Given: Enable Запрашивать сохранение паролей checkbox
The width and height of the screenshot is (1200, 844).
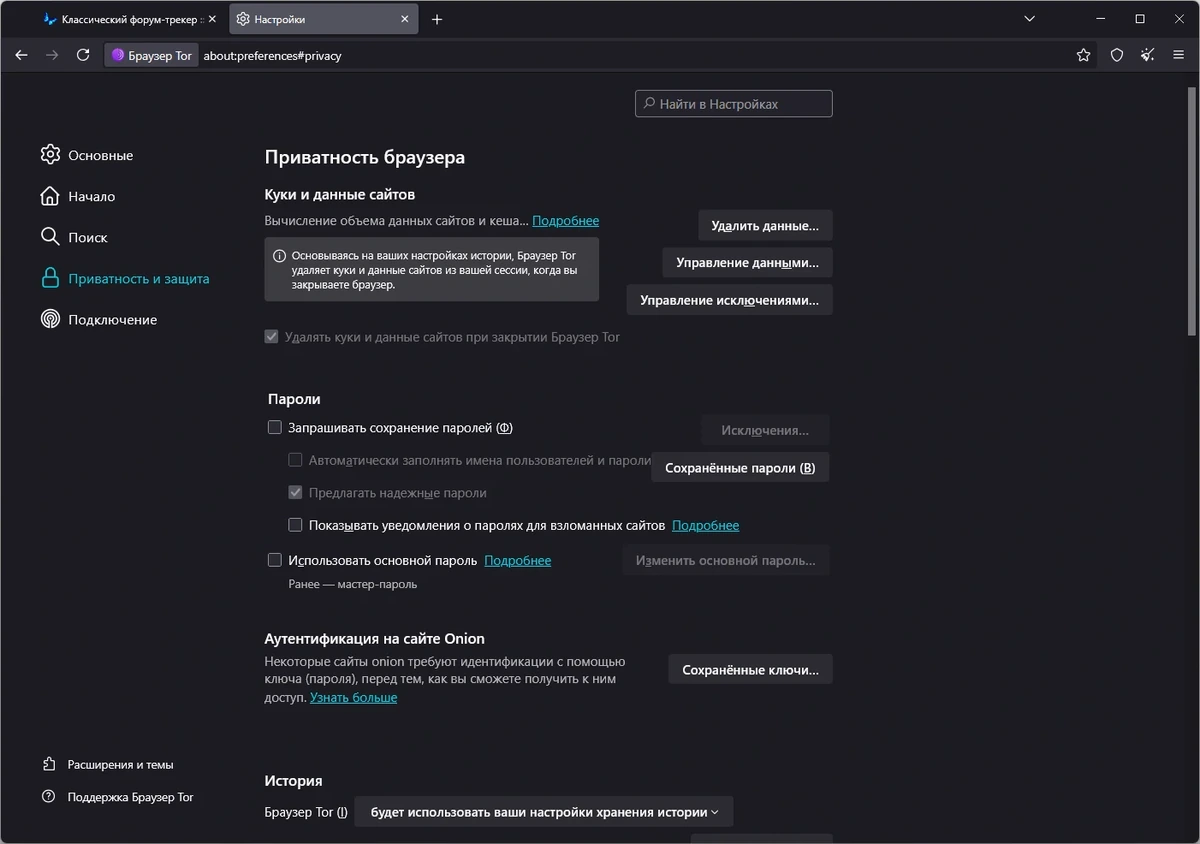Looking at the screenshot, I should point(275,427).
